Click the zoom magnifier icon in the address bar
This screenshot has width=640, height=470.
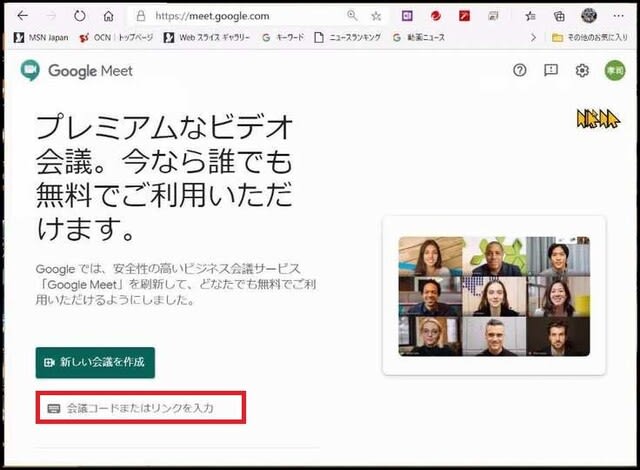click(x=352, y=16)
